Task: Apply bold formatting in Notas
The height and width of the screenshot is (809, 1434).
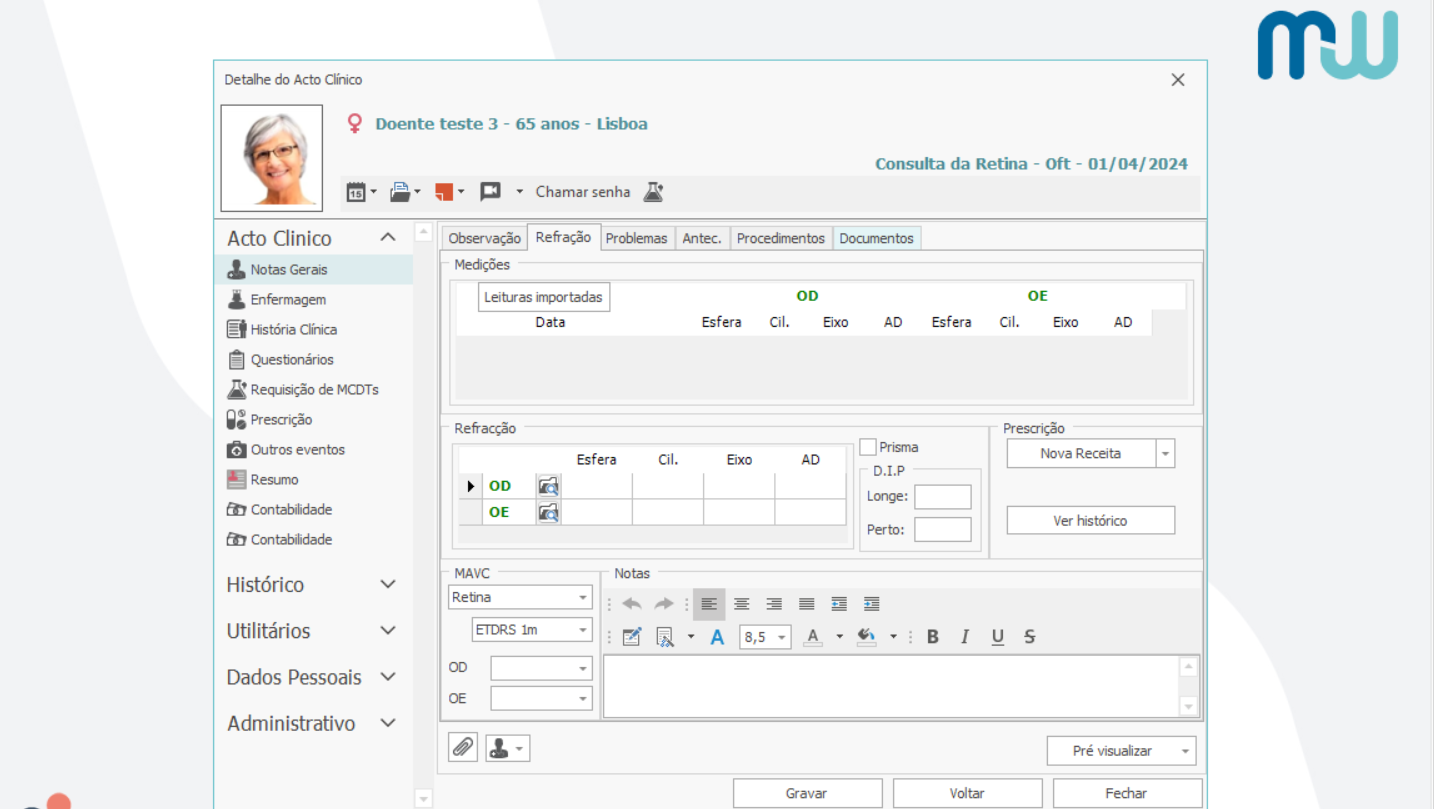Action: click(x=933, y=637)
